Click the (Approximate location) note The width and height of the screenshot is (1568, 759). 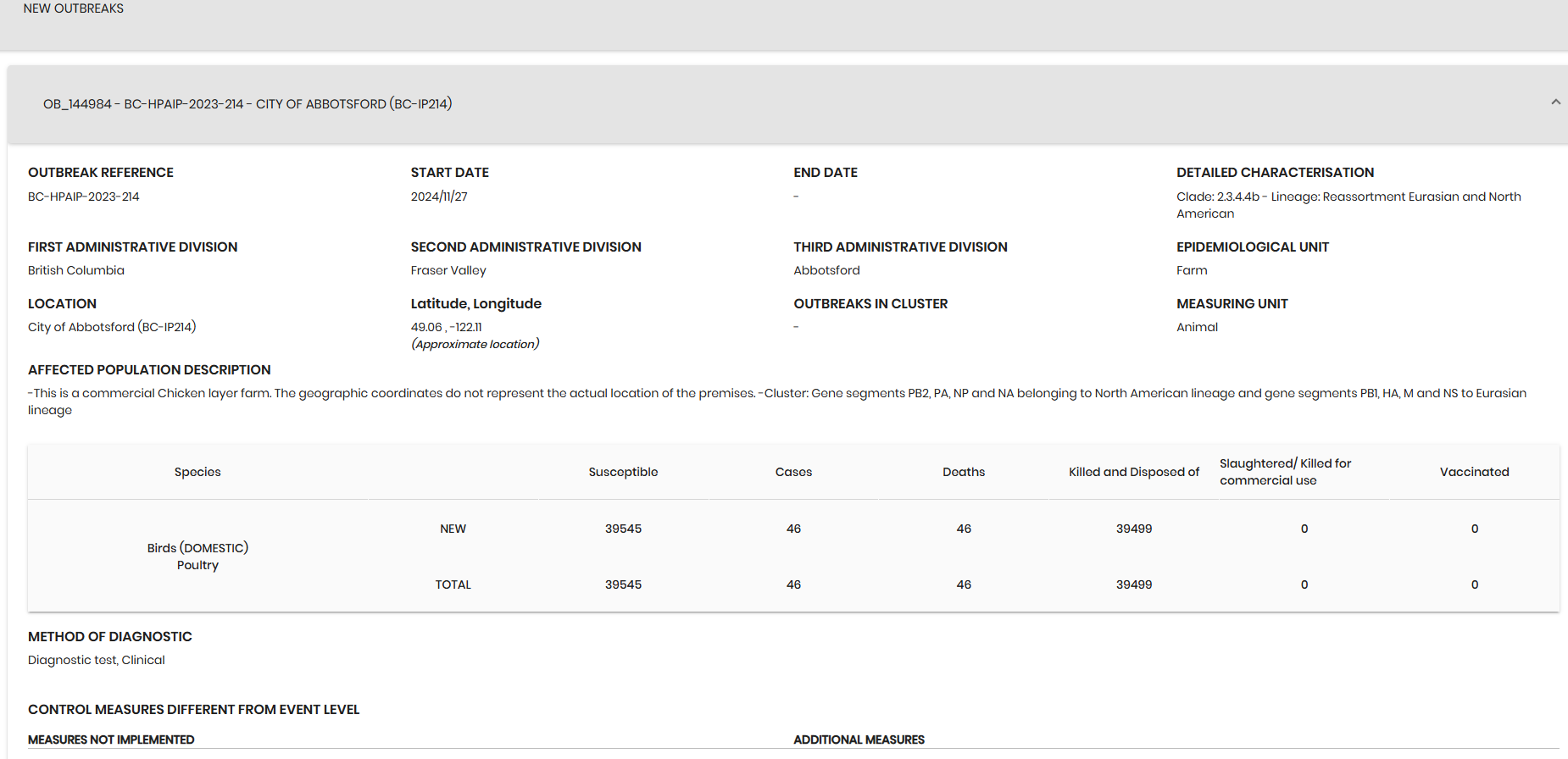click(475, 344)
